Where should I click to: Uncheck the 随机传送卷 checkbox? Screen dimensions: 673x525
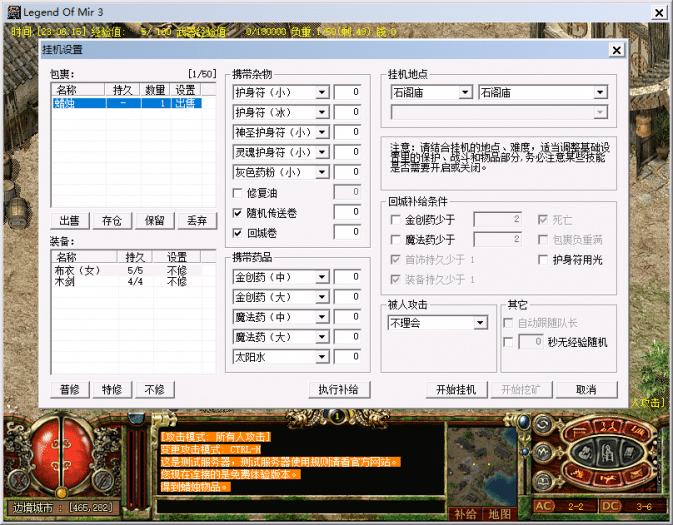(238, 212)
